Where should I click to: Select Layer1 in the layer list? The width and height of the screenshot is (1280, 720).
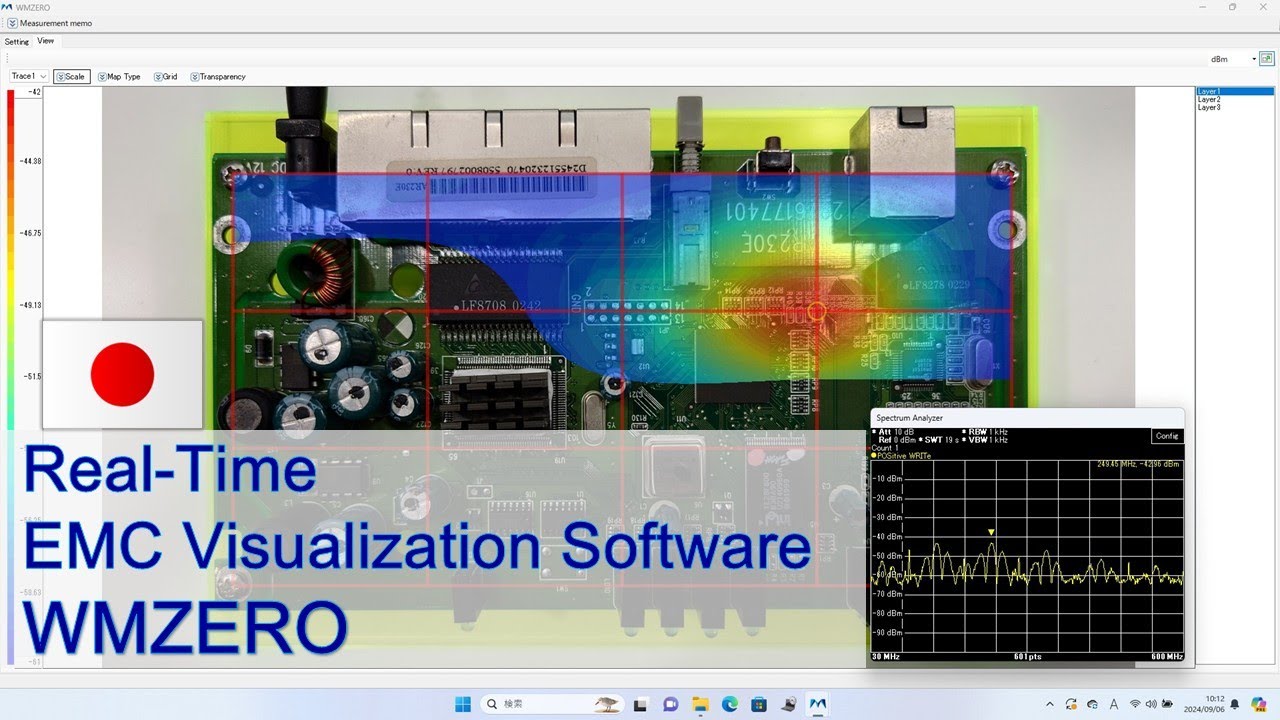coord(1235,91)
